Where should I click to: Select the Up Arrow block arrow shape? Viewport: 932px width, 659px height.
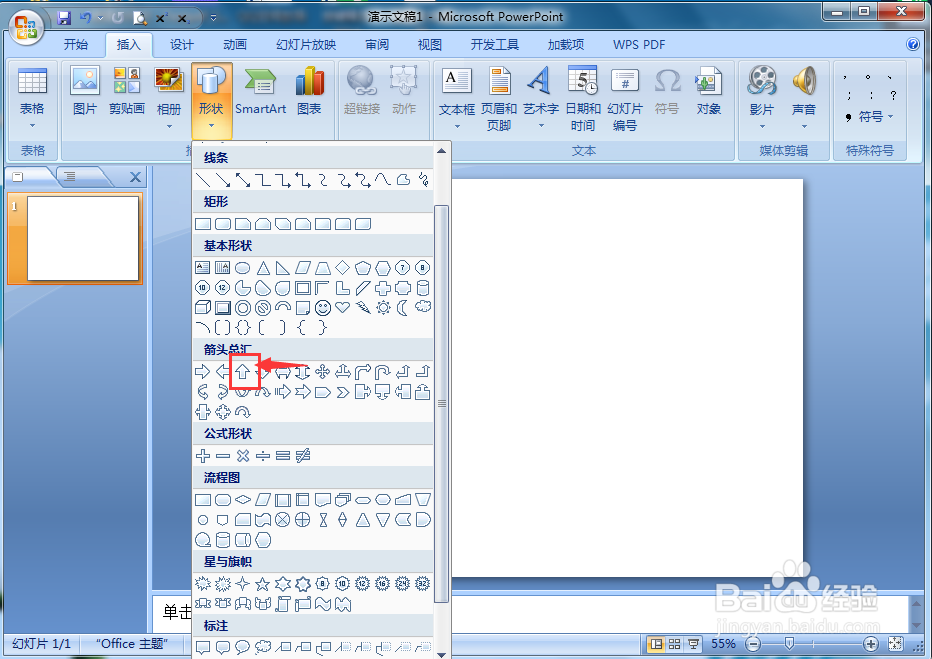(x=243, y=372)
